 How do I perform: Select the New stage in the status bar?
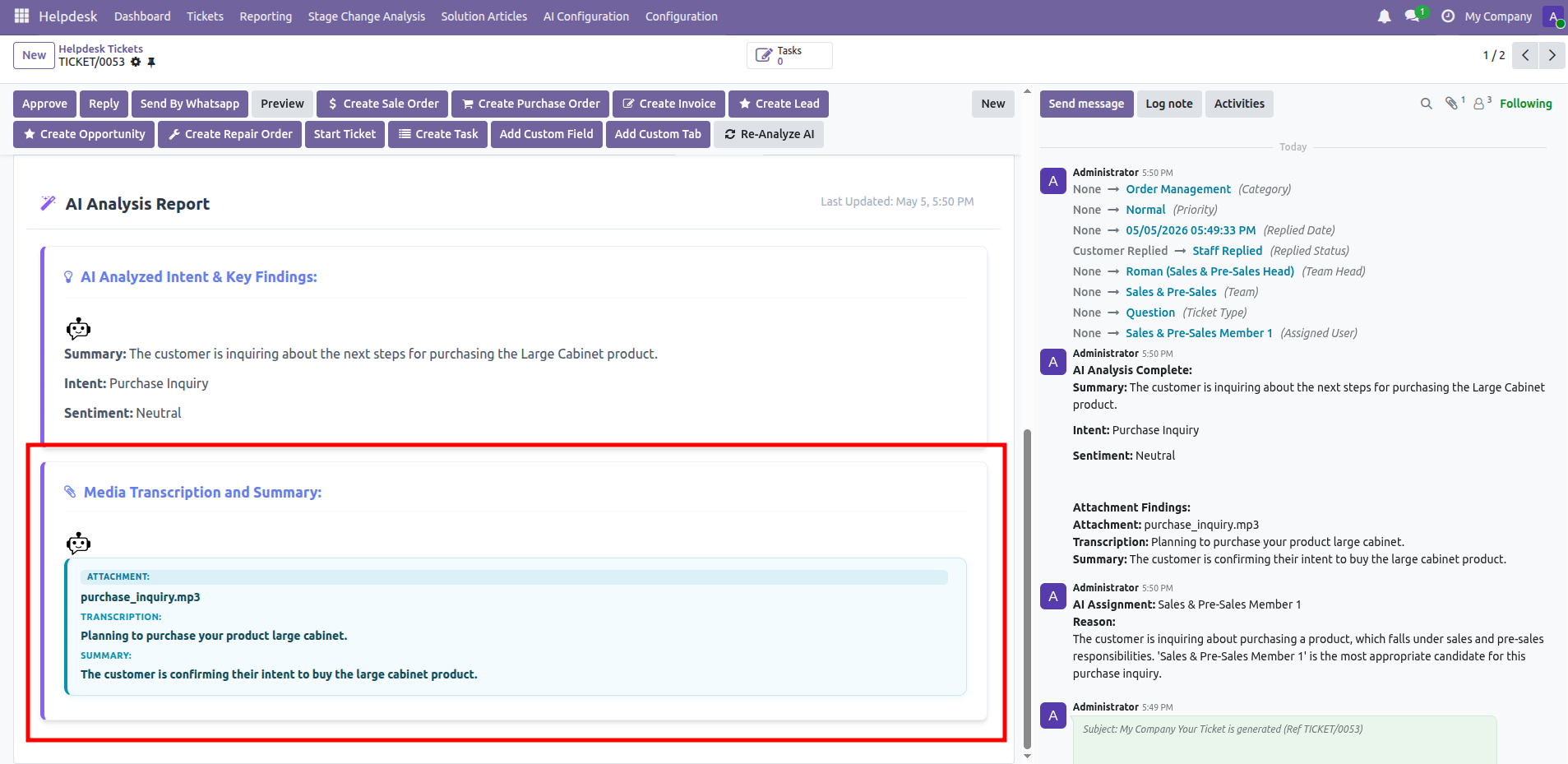993,104
